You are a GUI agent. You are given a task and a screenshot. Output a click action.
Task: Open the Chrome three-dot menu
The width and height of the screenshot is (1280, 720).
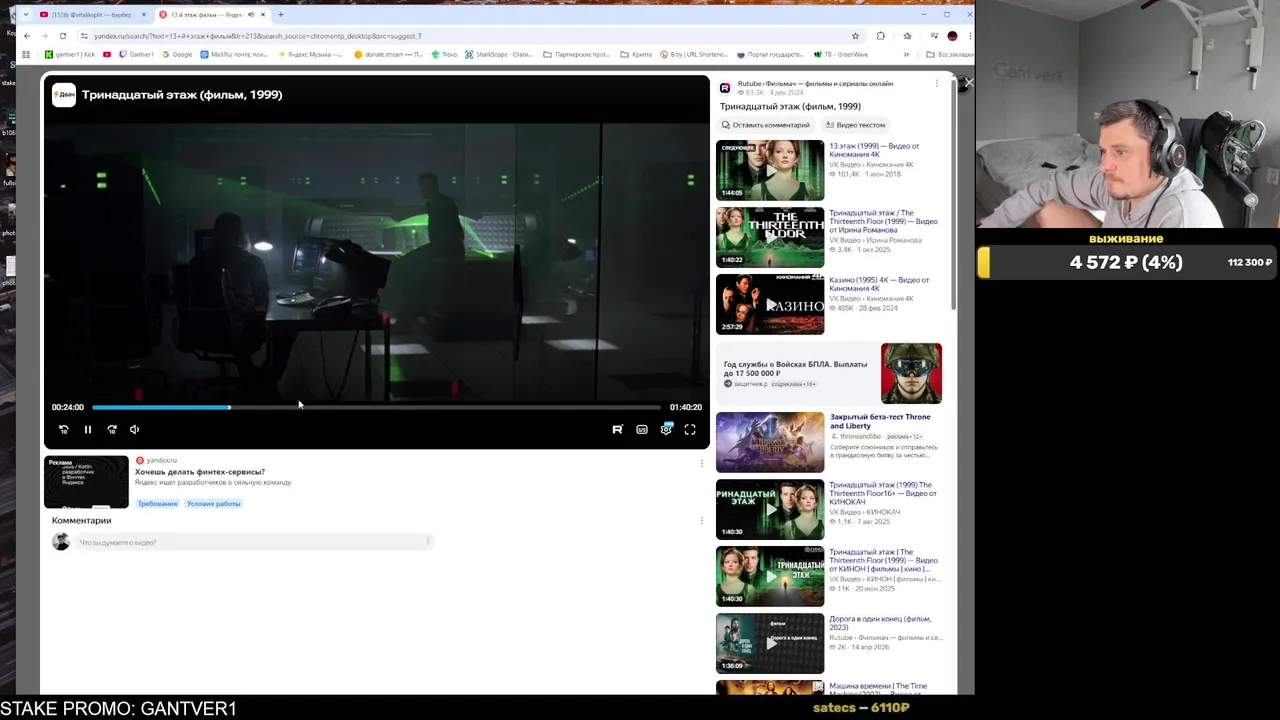pos(970,36)
